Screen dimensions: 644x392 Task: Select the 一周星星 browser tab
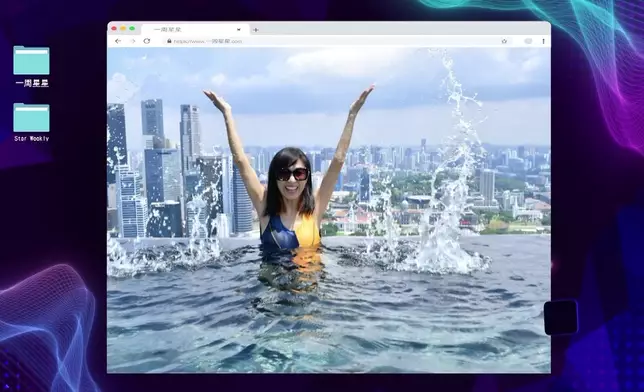(195, 30)
